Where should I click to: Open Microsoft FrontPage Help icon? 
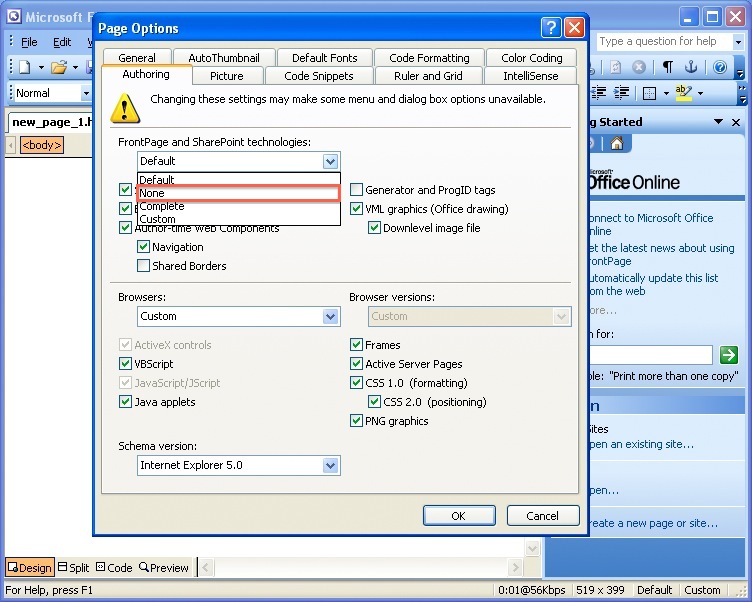719,67
